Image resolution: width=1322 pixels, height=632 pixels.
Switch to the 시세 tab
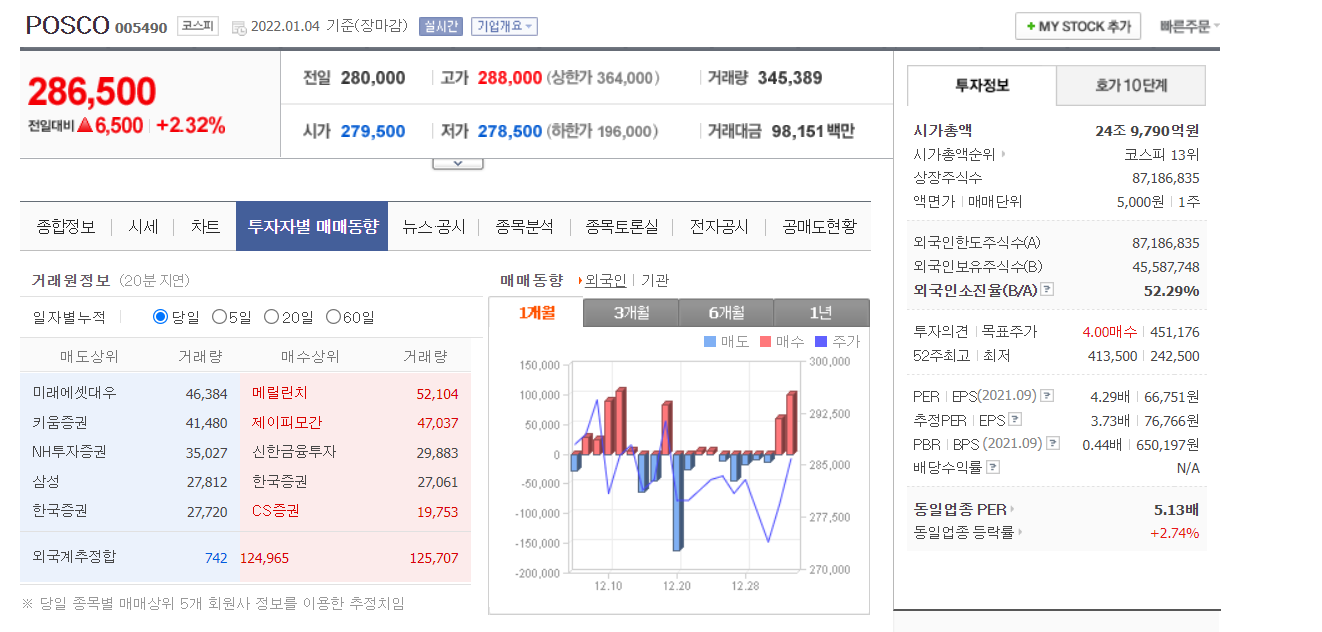click(143, 227)
